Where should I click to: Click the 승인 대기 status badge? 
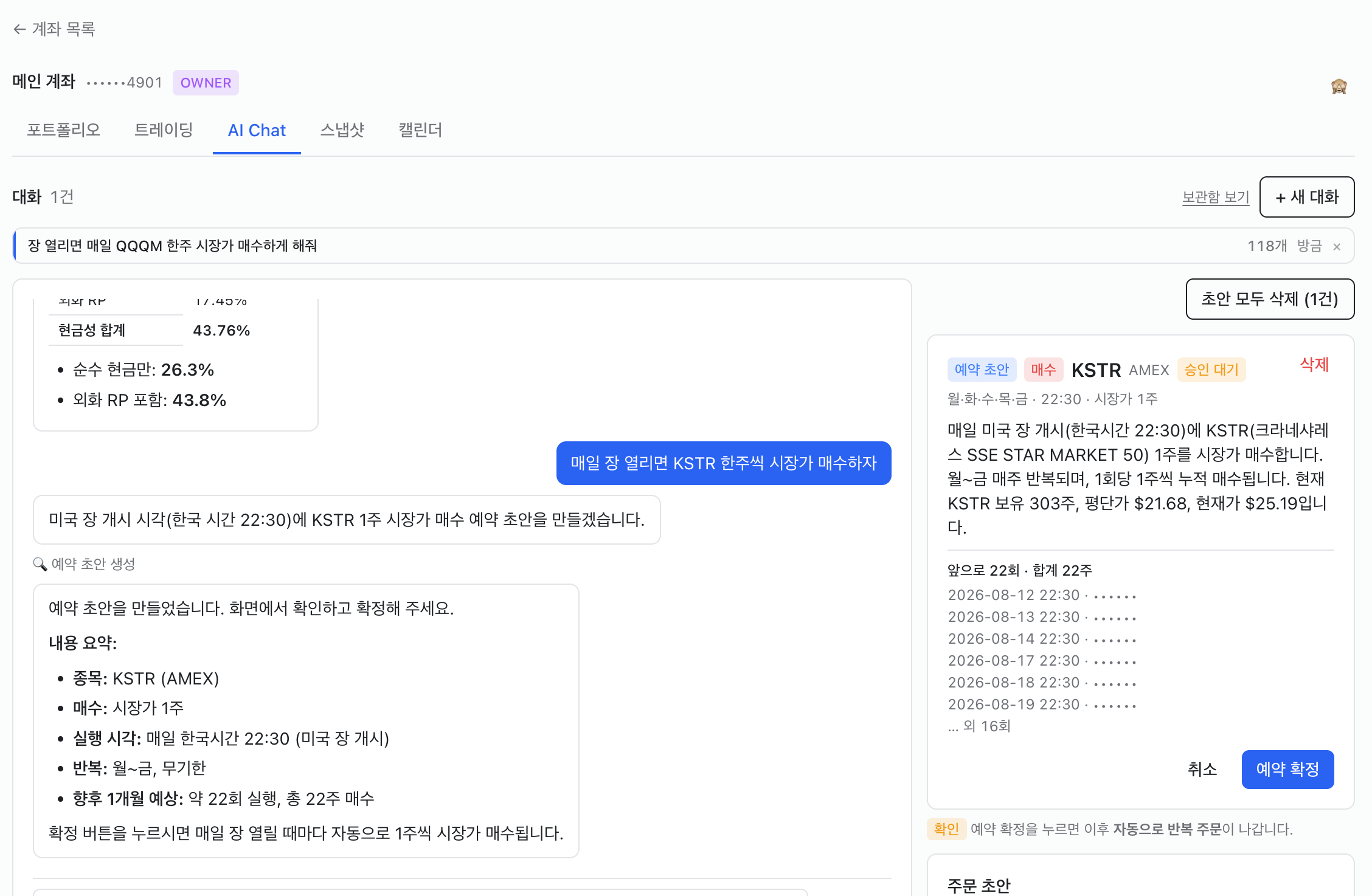1211,370
